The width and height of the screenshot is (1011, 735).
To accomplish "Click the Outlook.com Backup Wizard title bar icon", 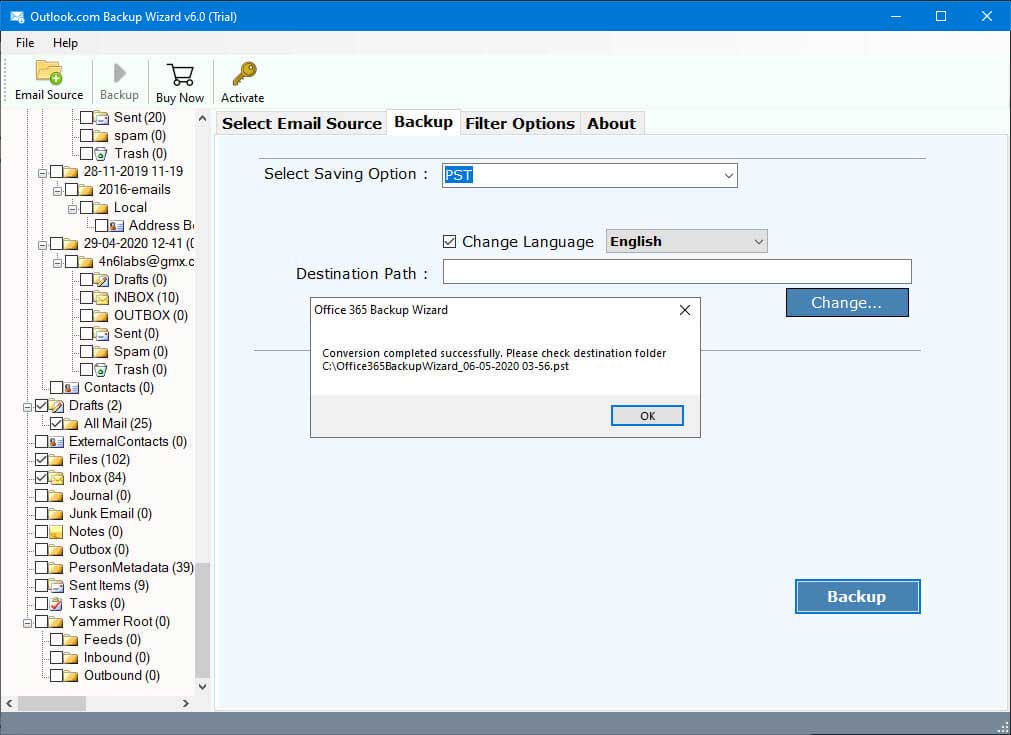I will tap(17, 17).
